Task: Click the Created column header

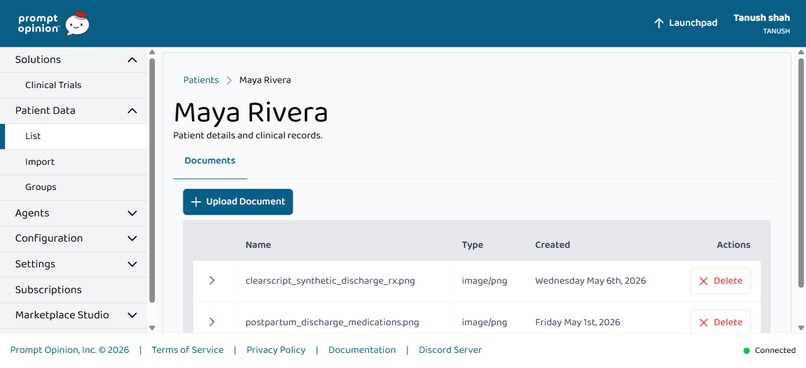Action: point(553,245)
